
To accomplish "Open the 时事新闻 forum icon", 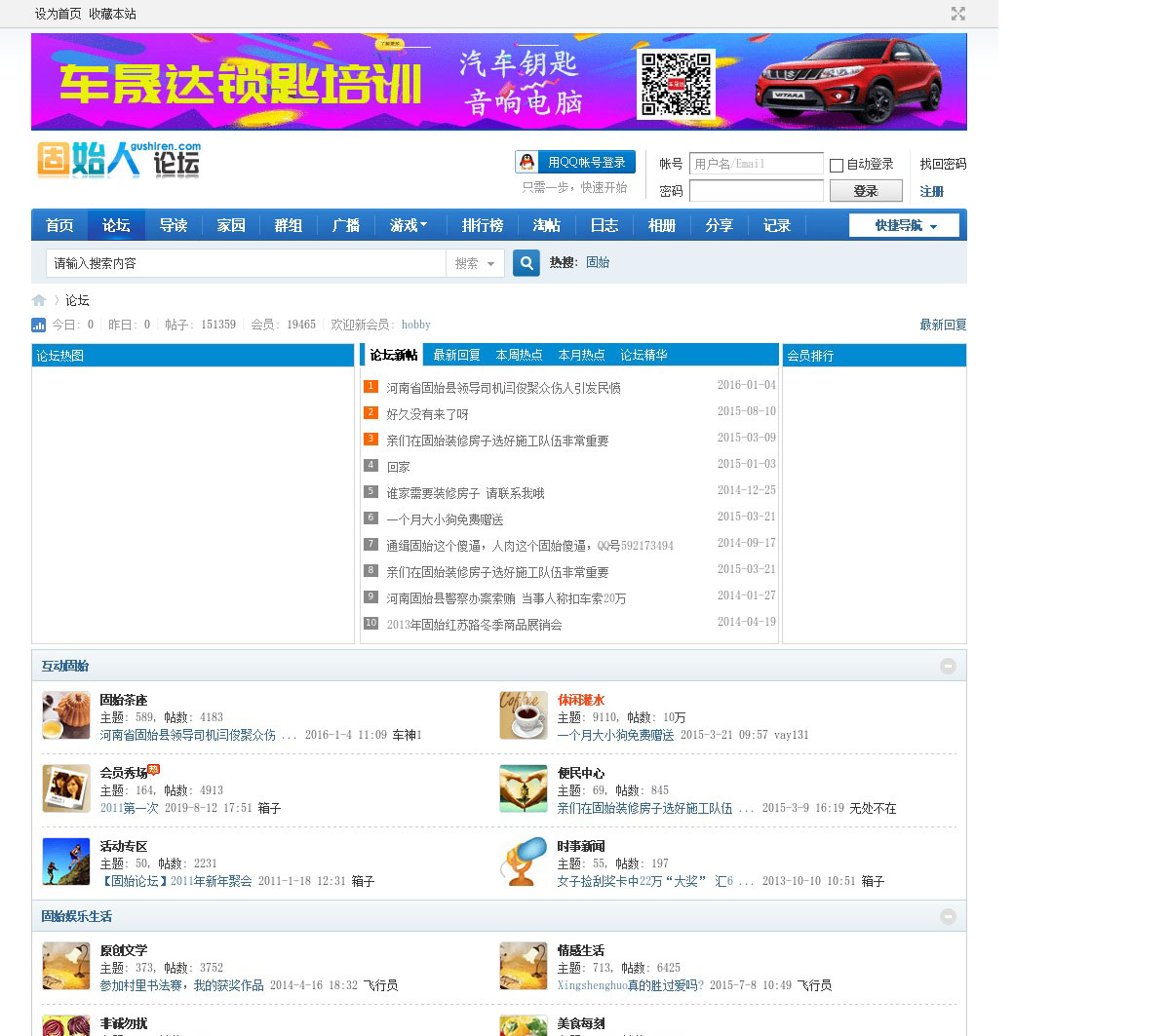I will click(x=524, y=862).
